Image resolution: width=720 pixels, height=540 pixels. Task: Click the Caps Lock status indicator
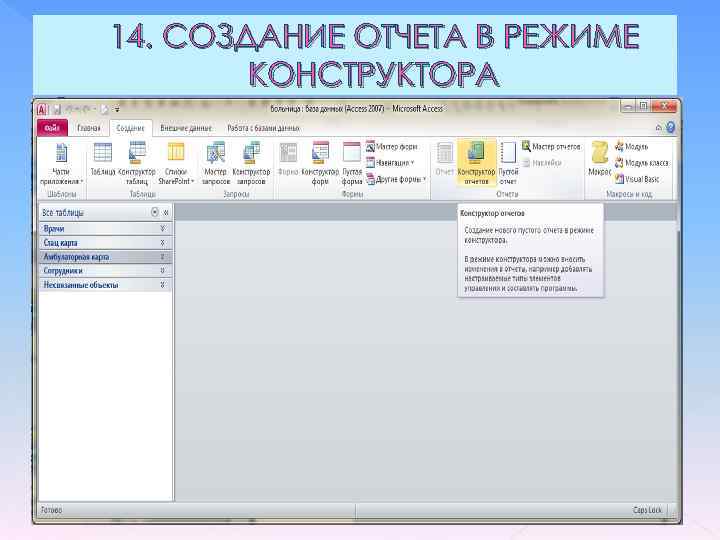coord(647,510)
